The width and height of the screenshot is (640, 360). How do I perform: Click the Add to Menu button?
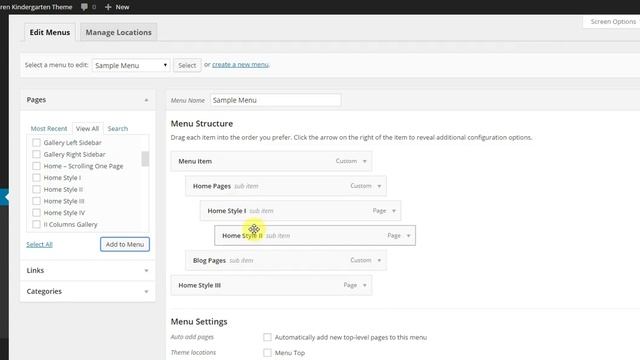point(125,244)
